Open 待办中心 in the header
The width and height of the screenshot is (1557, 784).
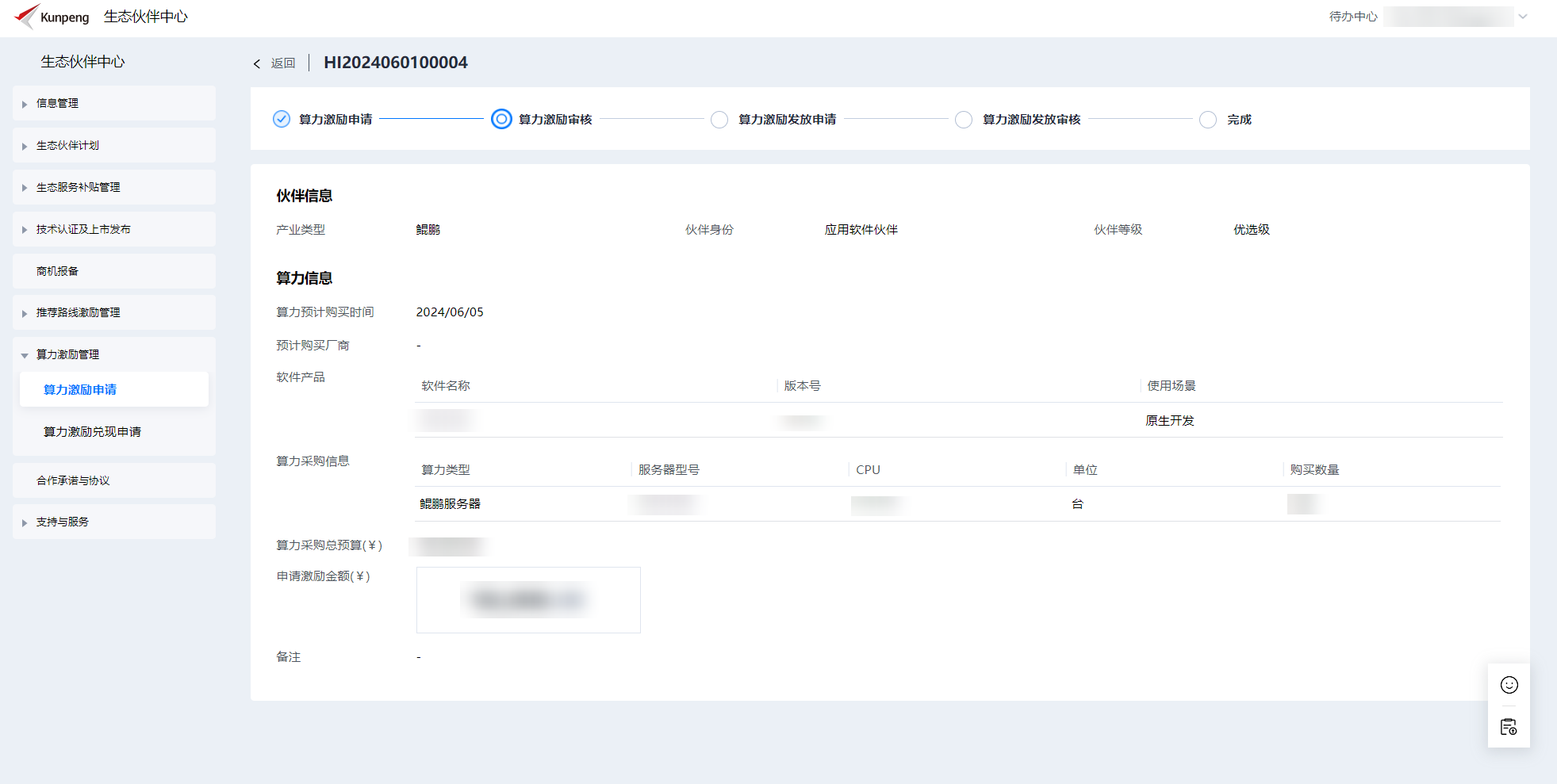(x=1353, y=16)
